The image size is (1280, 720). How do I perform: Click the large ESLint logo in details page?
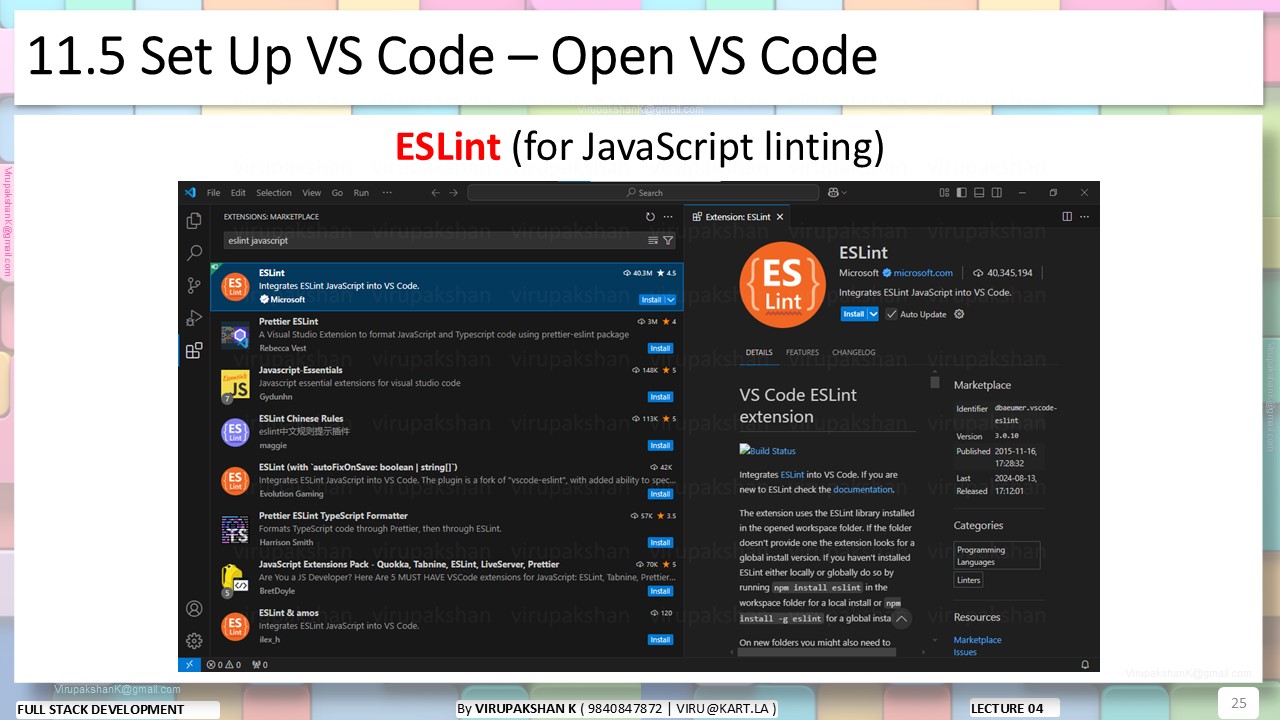782,285
